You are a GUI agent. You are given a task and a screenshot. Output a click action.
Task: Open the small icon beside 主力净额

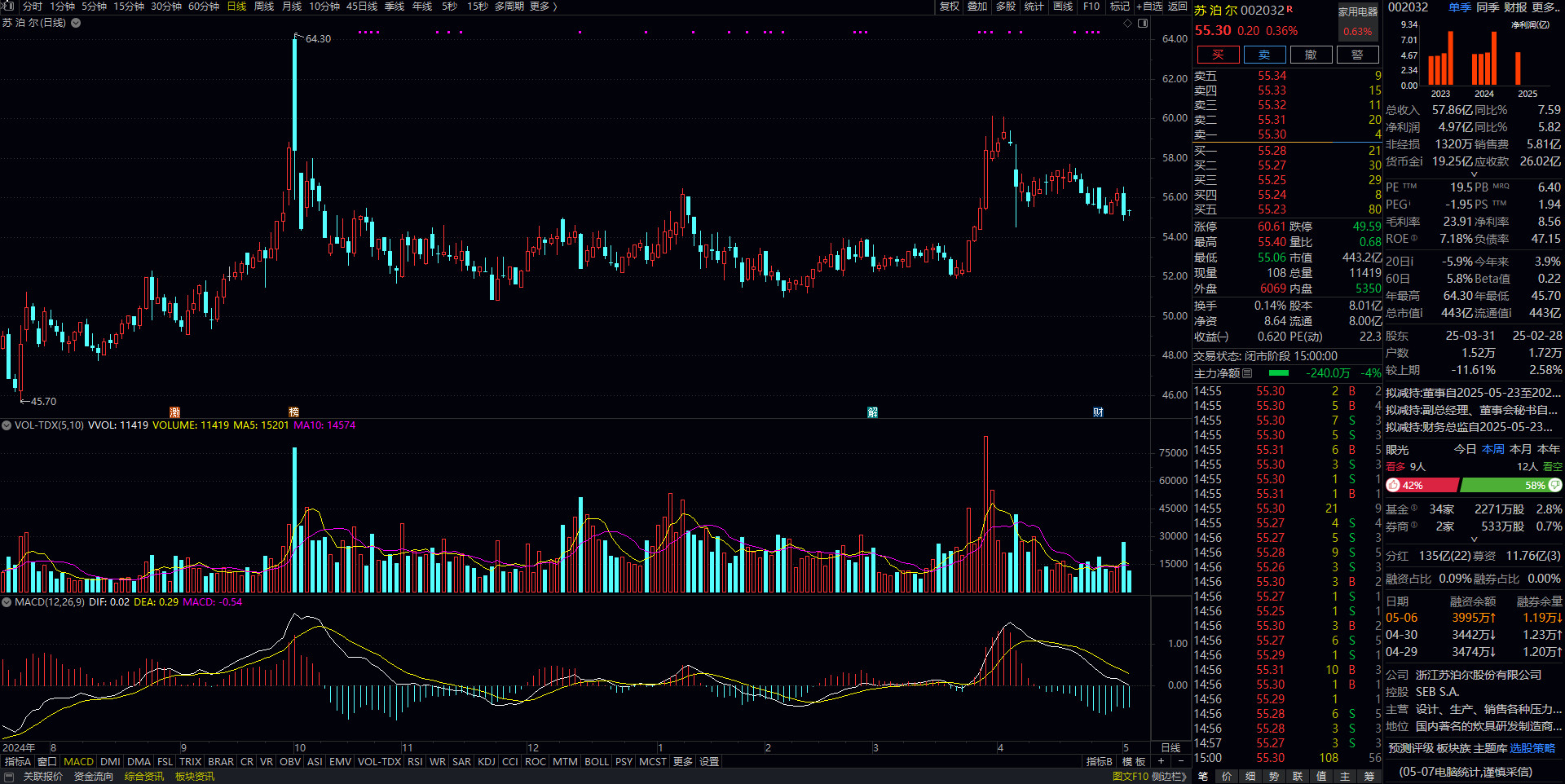pyautogui.click(x=1247, y=373)
